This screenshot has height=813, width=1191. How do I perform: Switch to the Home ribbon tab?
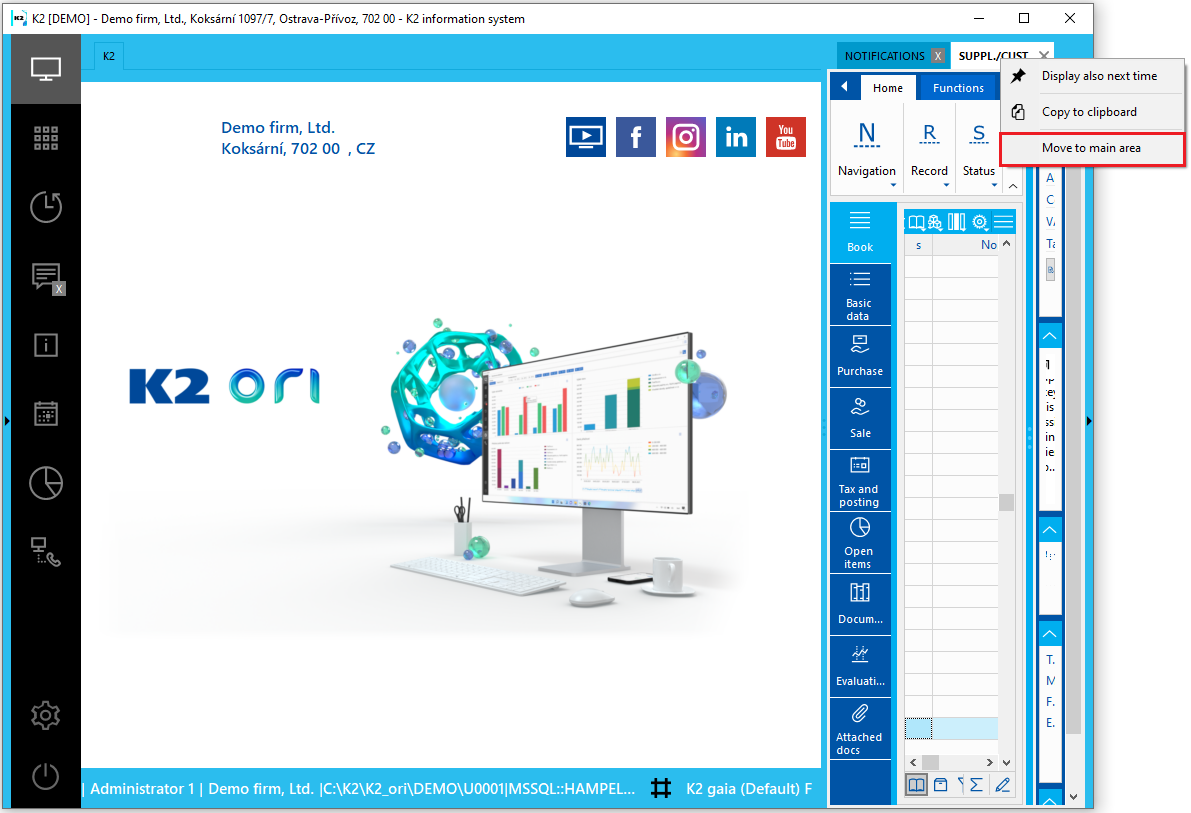pos(888,88)
